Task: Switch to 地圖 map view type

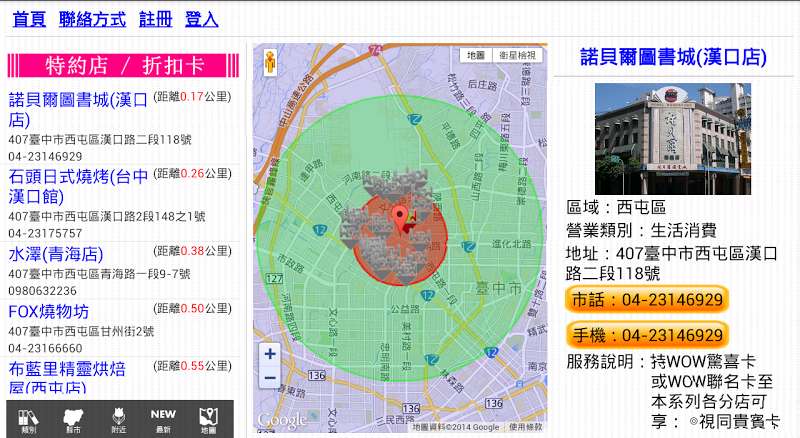Action: coord(476,55)
